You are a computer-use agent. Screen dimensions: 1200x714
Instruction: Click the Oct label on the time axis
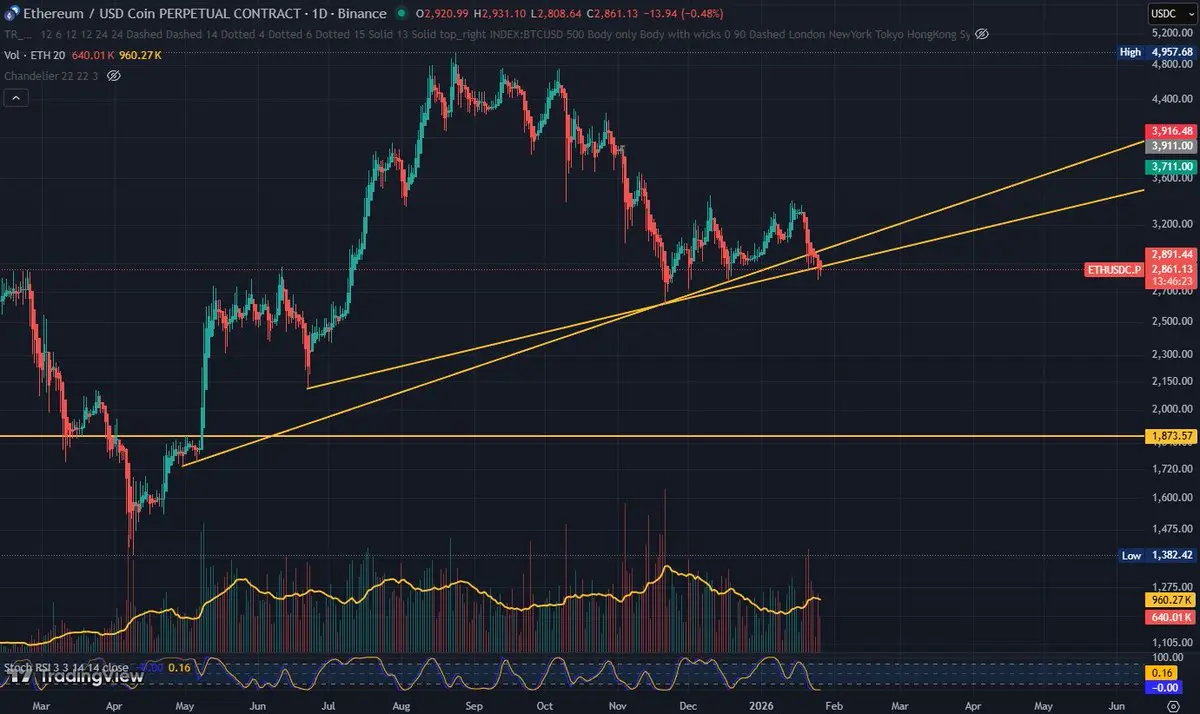point(544,706)
